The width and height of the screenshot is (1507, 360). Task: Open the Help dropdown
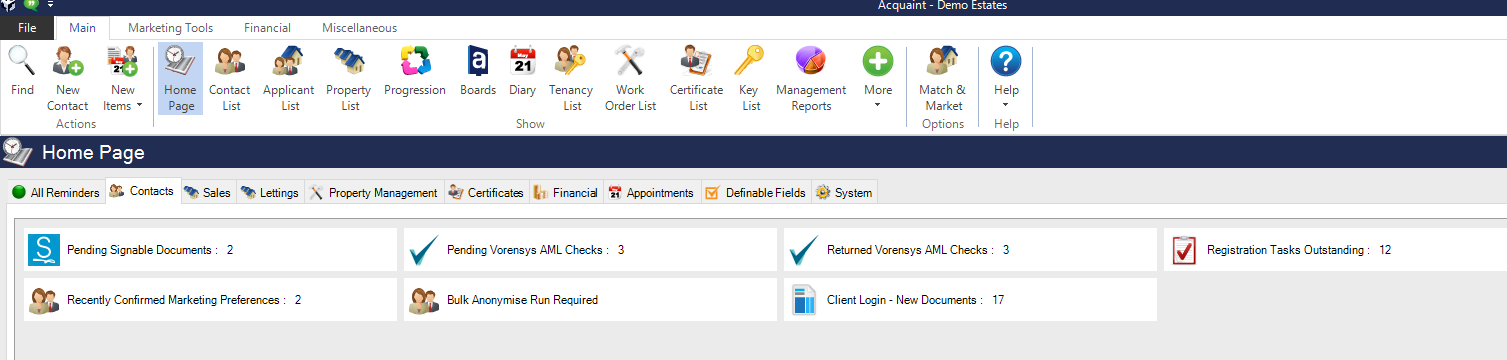pyautogui.click(x=1006, y=78)
